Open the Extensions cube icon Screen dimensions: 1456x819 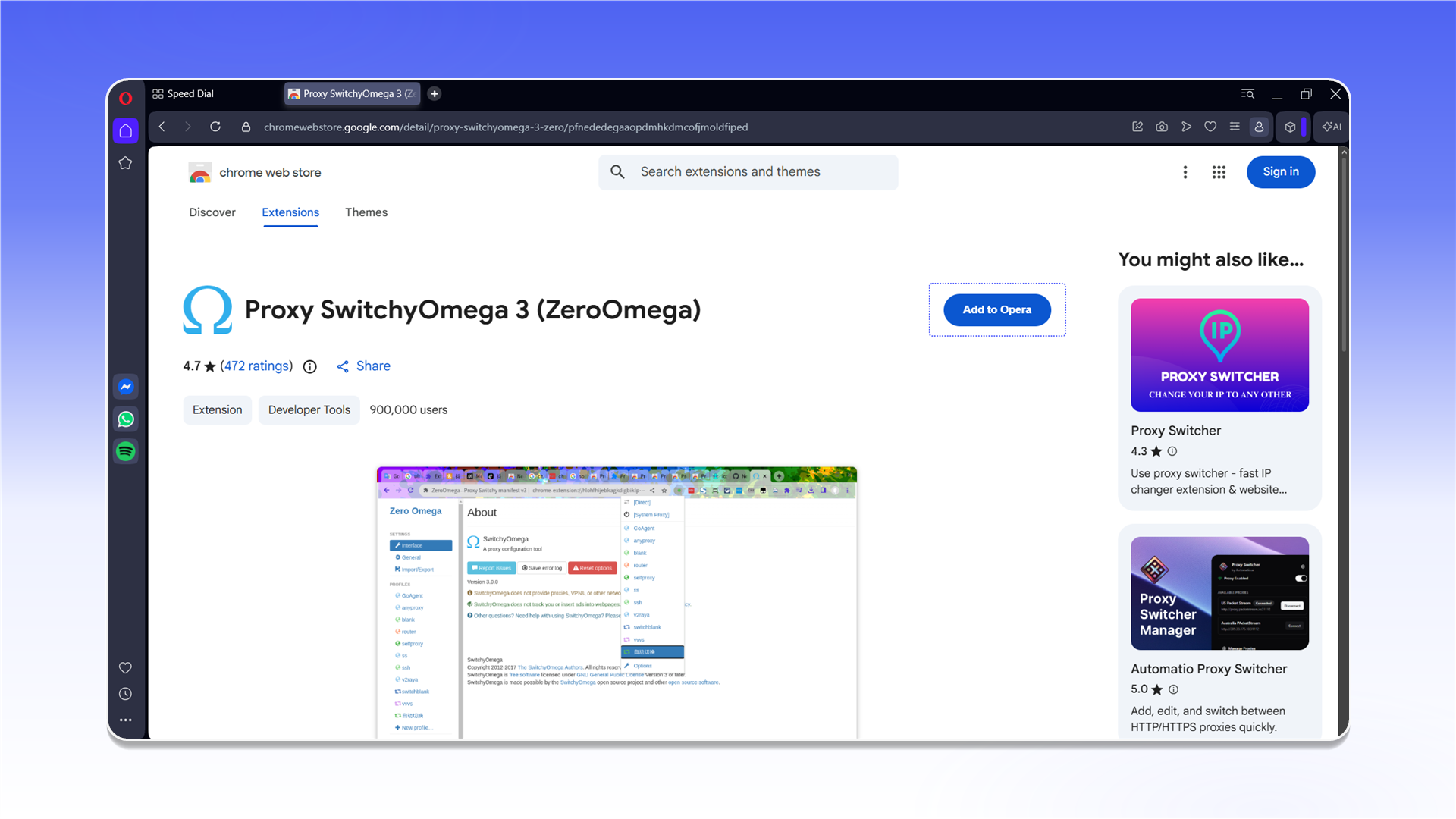1291,127
